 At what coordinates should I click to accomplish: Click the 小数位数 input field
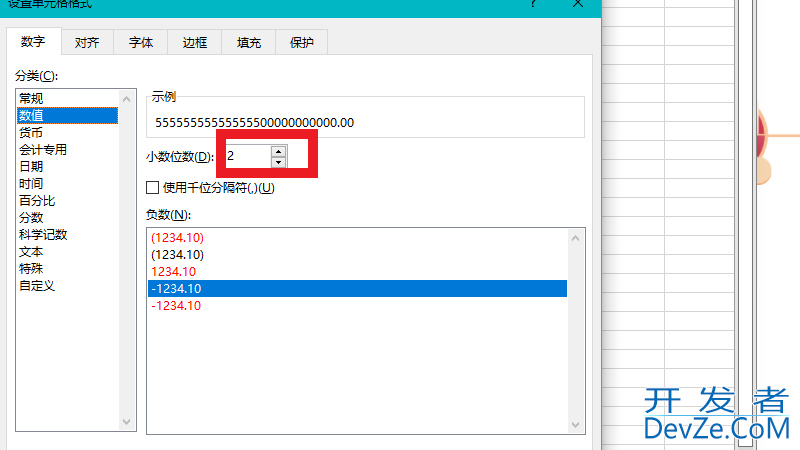pyautogui.click(x=248, y=156)
